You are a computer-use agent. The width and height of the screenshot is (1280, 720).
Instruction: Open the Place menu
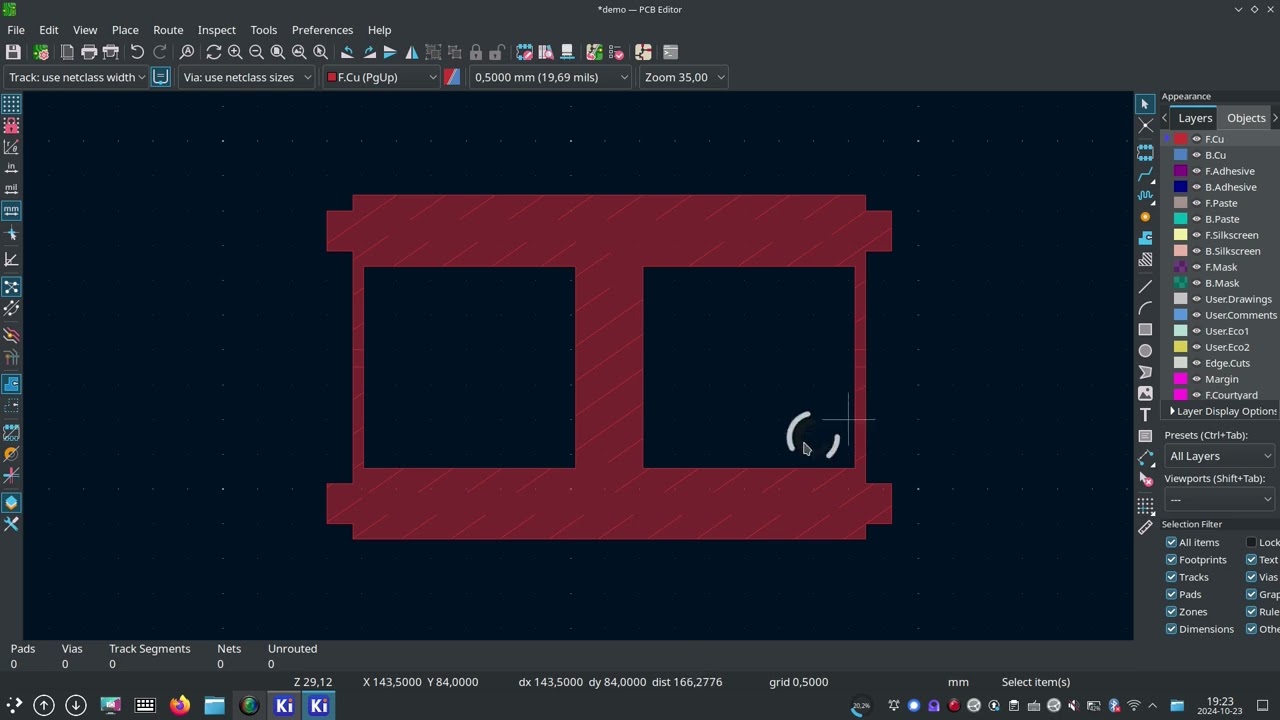coord(125,30)
